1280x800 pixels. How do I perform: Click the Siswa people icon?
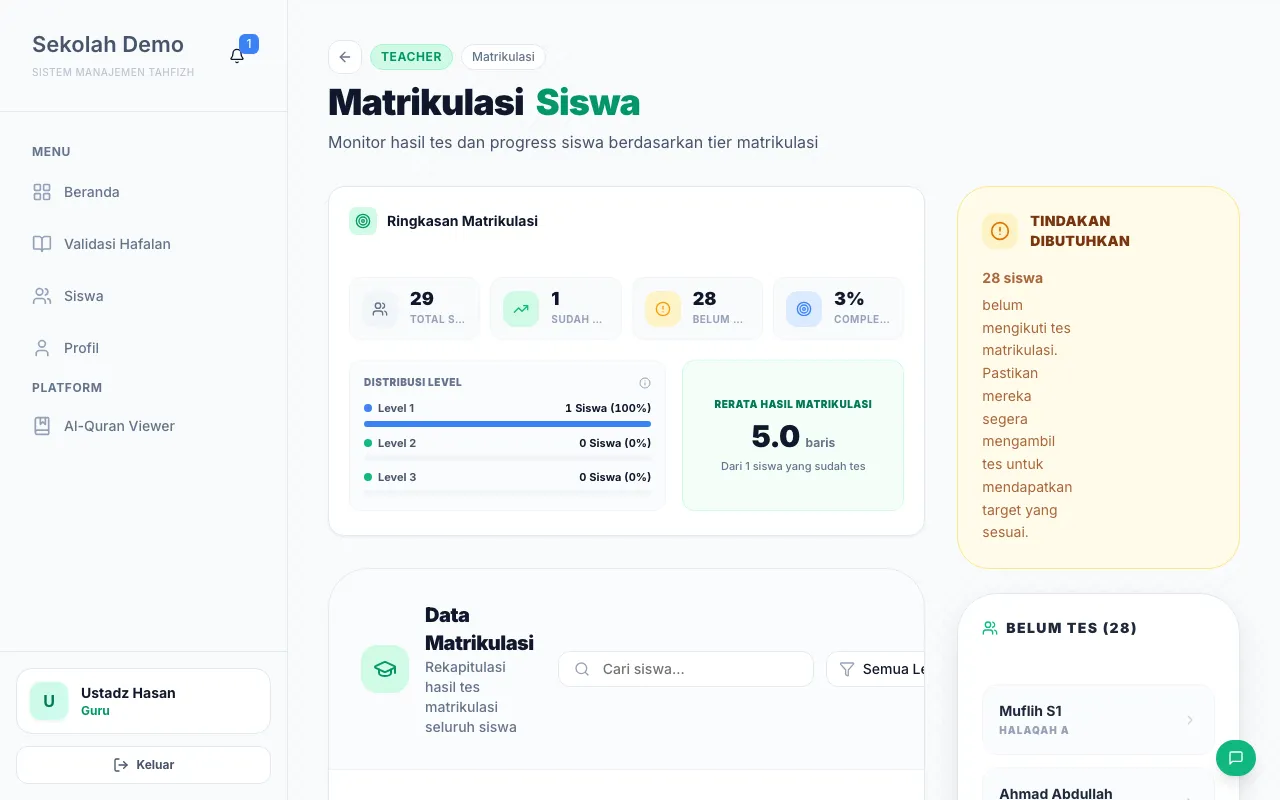coord(42,296)
